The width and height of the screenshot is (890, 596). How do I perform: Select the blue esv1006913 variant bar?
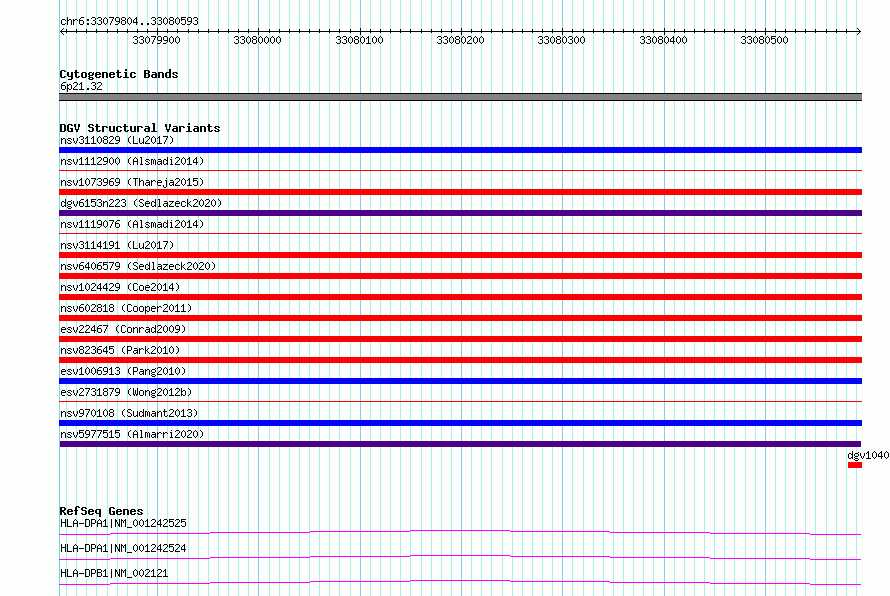[x=460, y=381]
